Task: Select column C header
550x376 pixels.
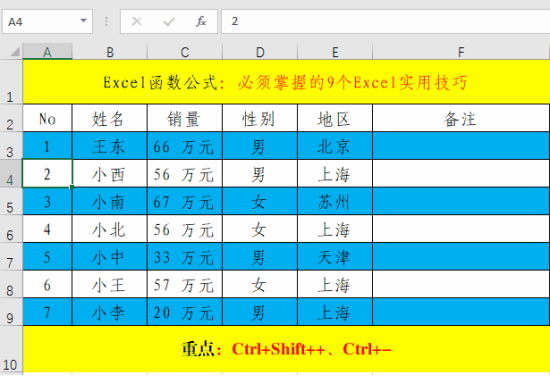Action: (185, 52)
